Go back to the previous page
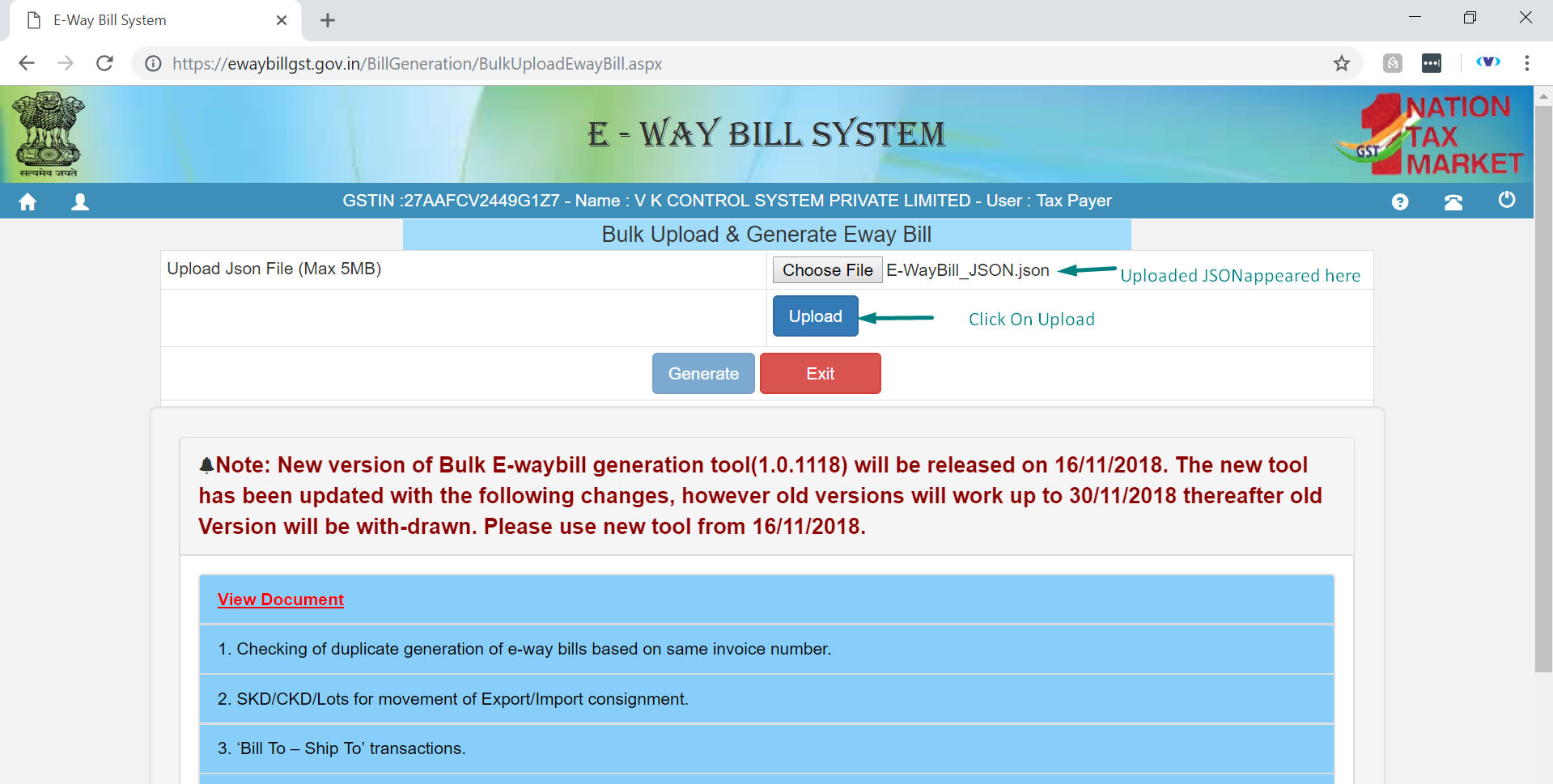Screen dimensions: 1553x784 pos(27,63)
